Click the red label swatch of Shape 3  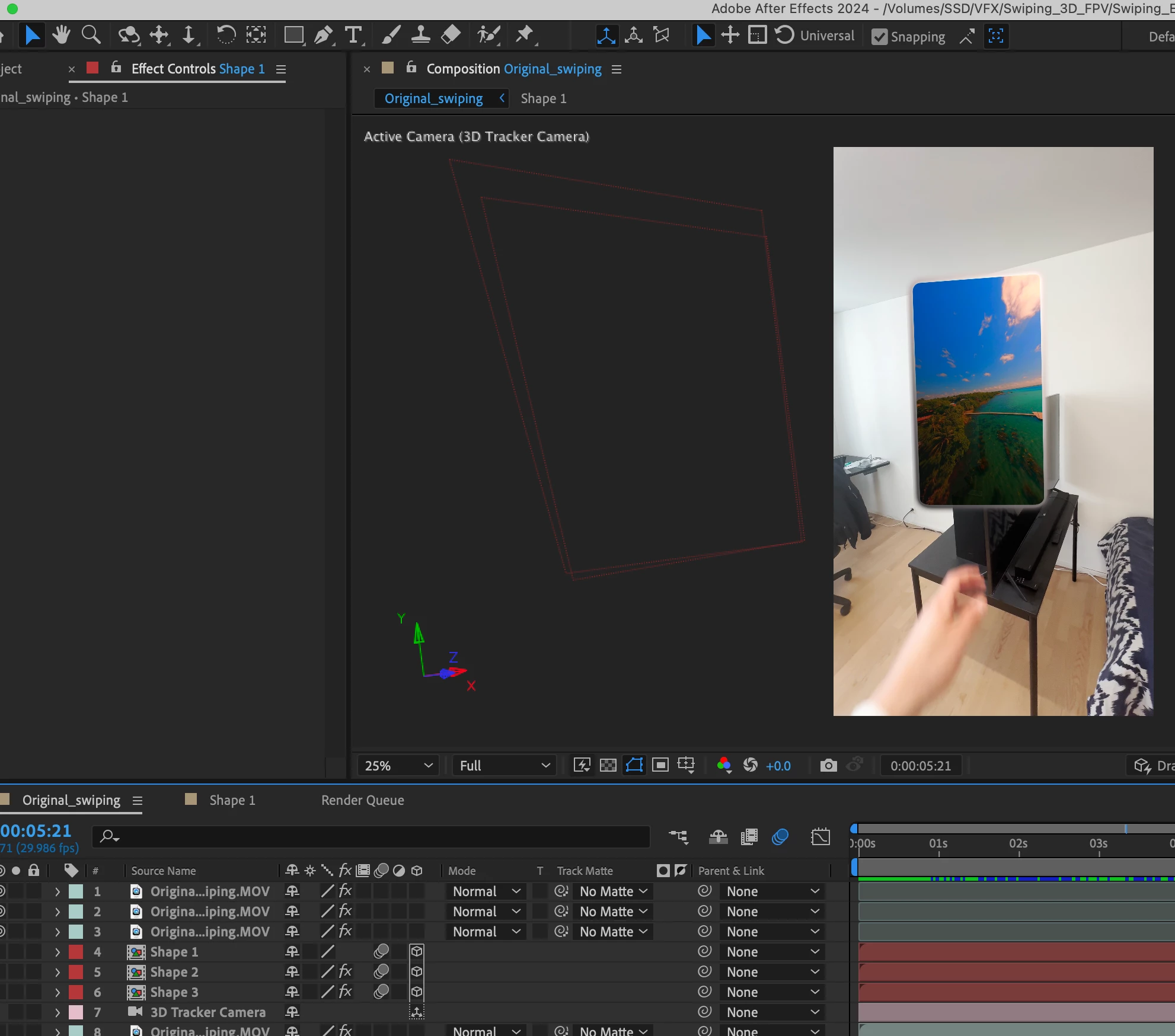(x=76, y=992)
